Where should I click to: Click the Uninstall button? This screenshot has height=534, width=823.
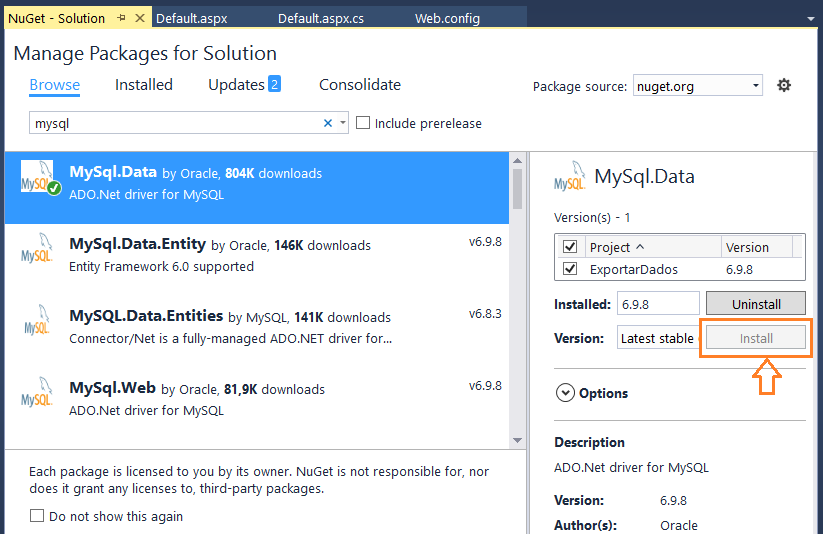tap(756, 303)
